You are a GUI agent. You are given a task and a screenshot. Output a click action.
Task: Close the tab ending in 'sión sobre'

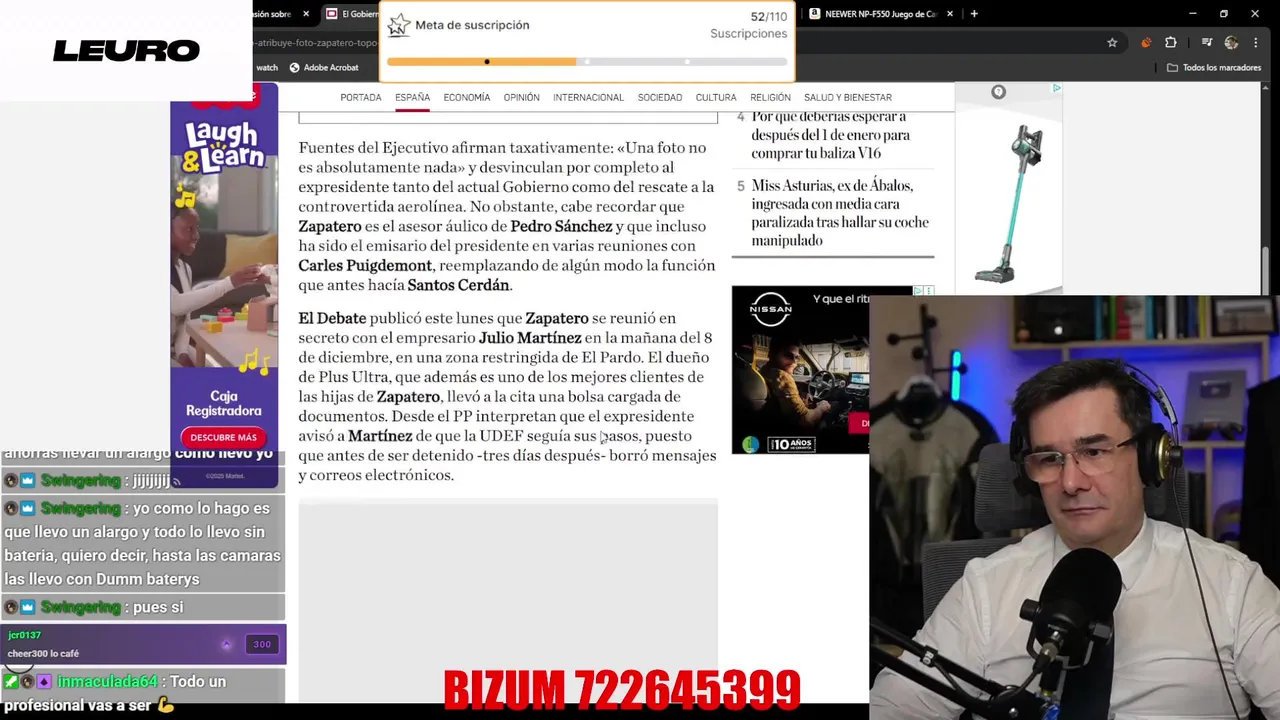click(306, 14)
